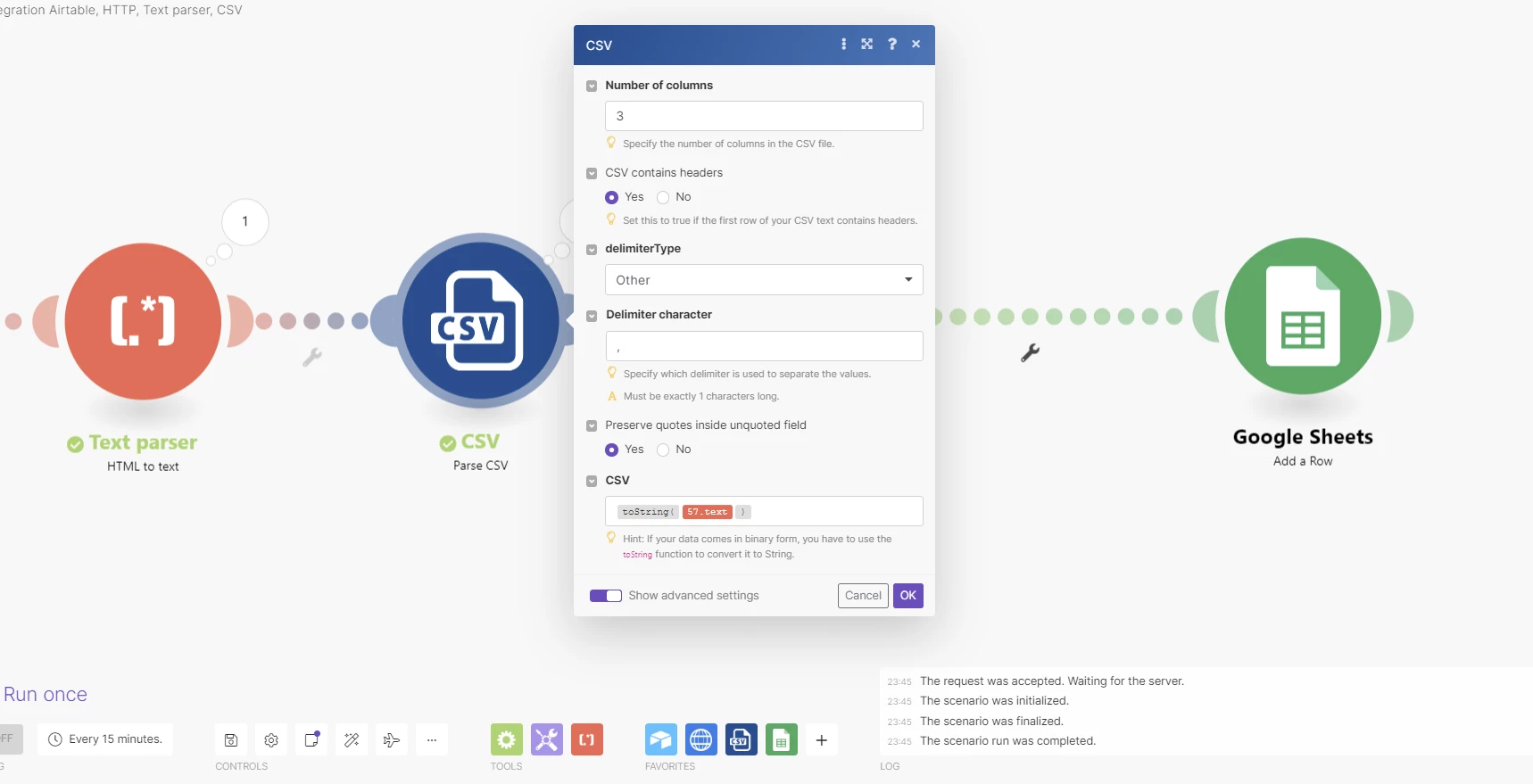Click the toString link in the hint

point(637,555)
